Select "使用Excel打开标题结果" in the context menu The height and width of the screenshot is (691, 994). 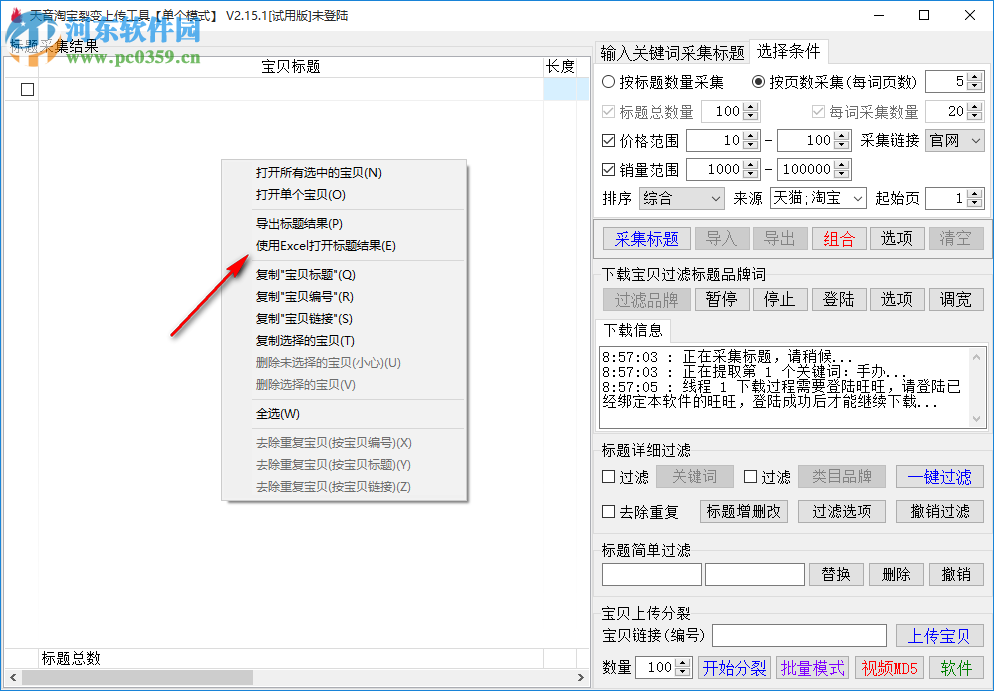pyautogui.click(x=324, y=245)
